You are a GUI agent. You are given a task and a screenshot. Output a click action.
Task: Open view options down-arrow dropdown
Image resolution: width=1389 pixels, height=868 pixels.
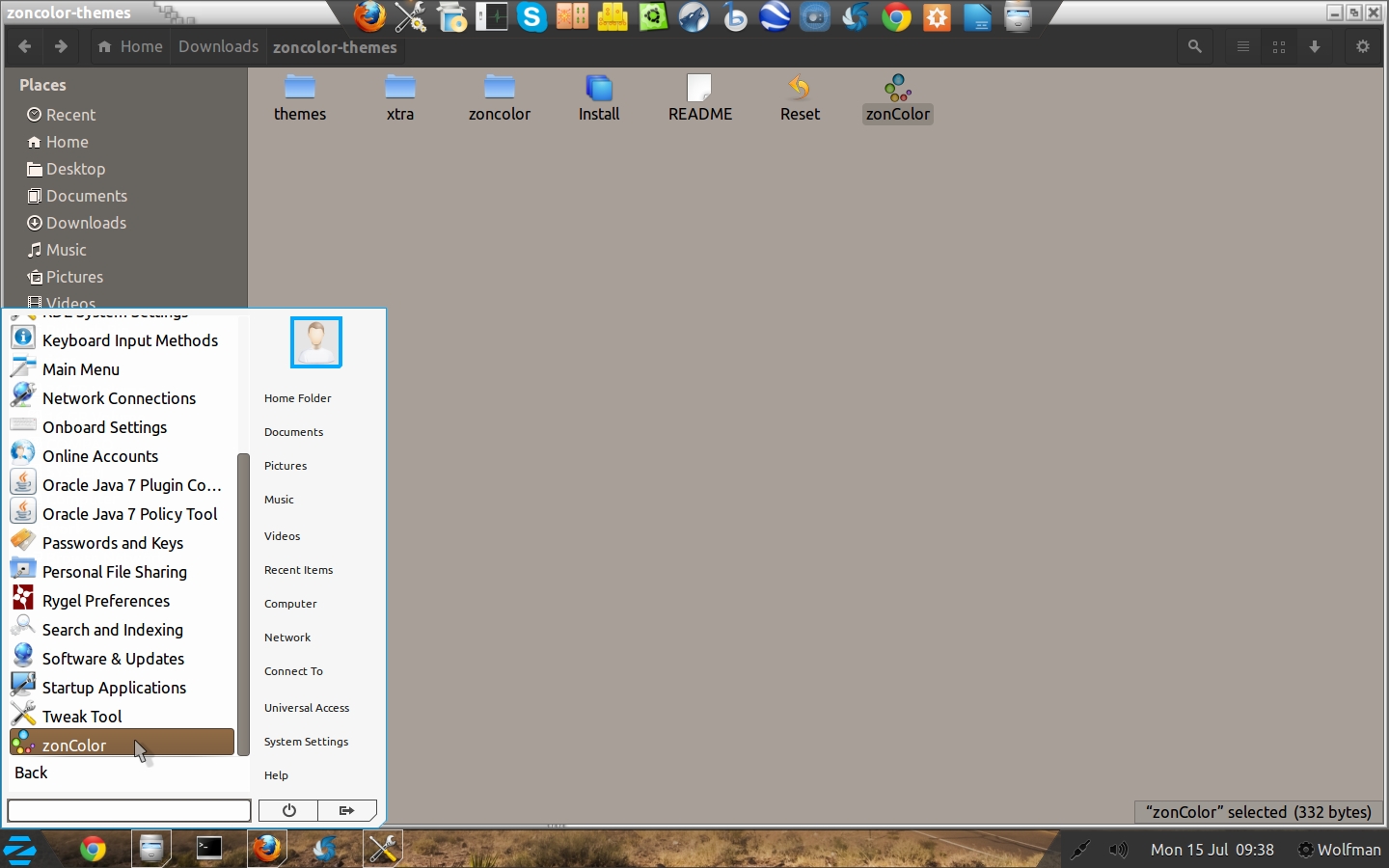tap(1315, 46)
